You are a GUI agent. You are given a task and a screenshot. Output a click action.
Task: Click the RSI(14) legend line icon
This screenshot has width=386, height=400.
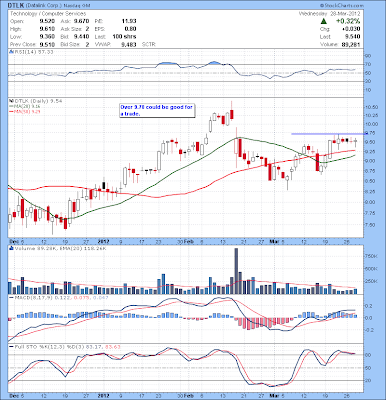(x=11, y=52)
